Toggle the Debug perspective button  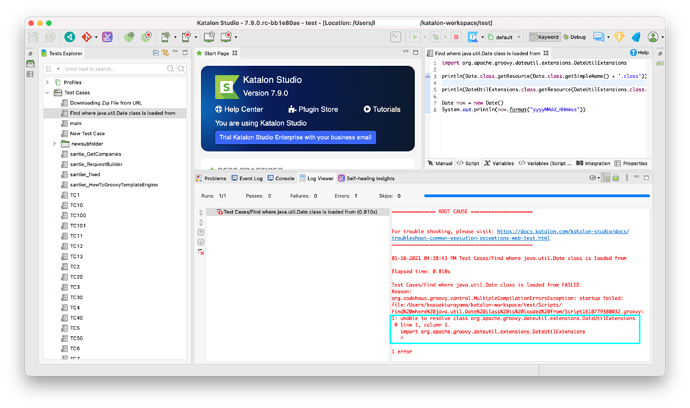575,37
